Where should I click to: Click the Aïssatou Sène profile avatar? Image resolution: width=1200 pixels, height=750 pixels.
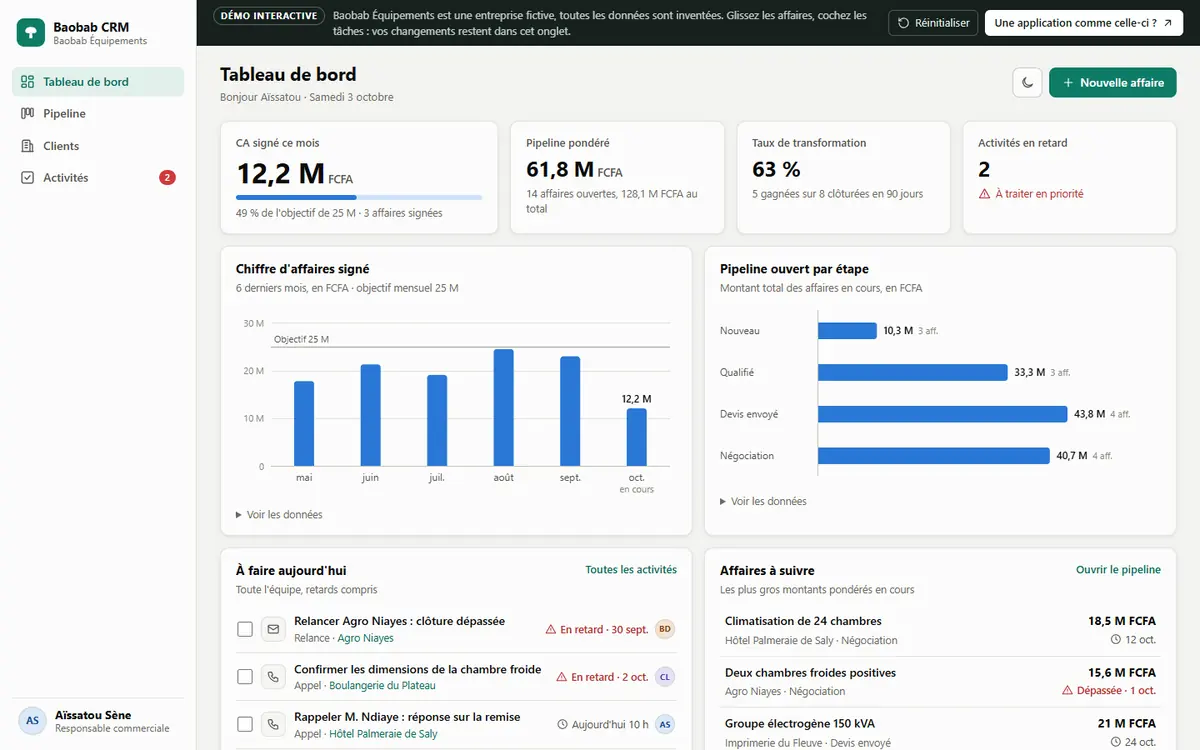click(x=33, y=721)
